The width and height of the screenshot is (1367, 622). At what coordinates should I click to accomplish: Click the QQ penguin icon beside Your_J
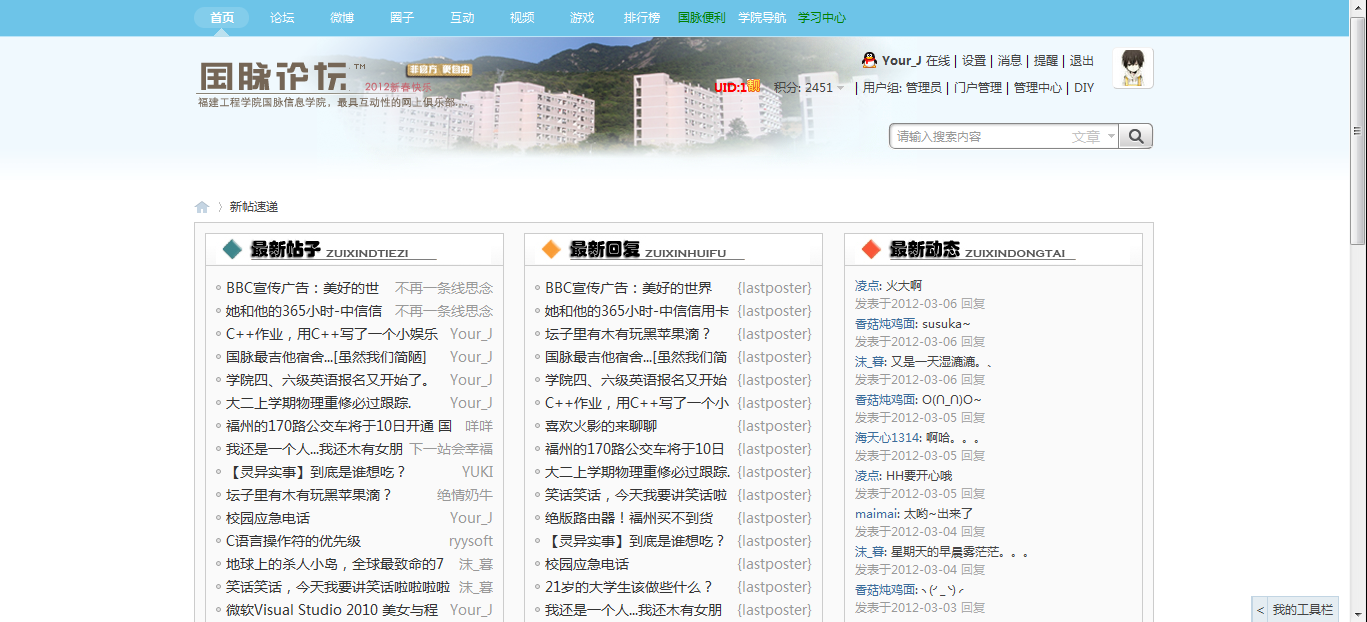pyautogui.click(x=869, y=60)
